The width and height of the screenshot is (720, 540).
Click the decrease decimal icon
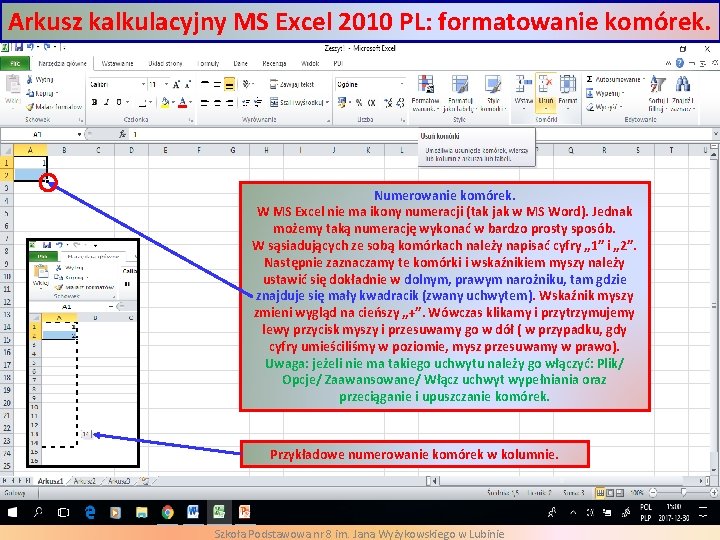(x=400, y=103)
